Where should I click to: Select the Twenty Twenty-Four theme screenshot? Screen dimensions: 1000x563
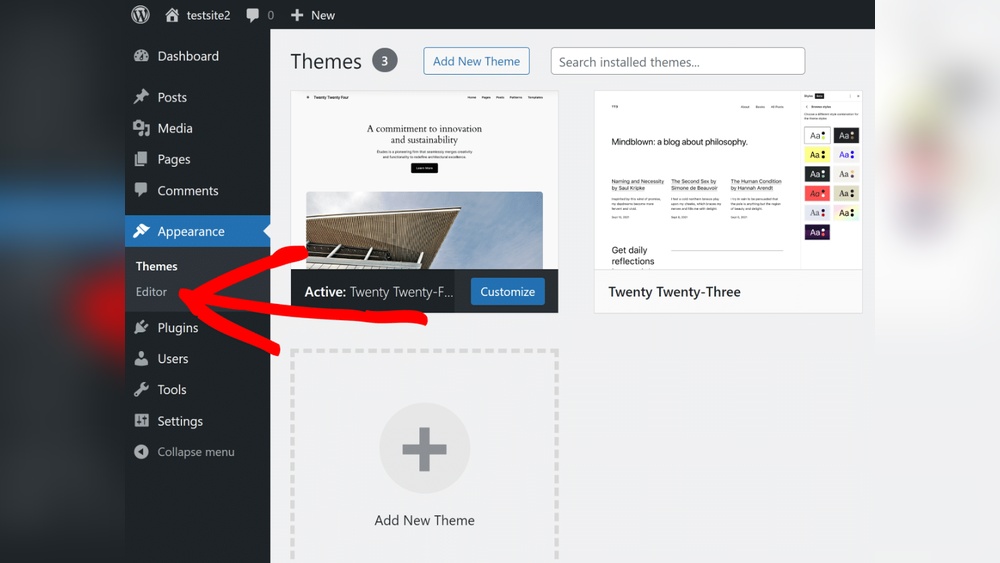point(424,180)
